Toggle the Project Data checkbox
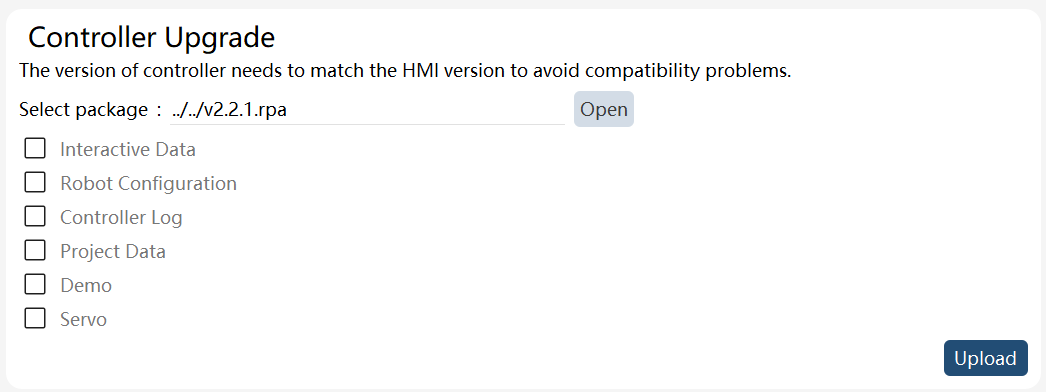Screen dimensions: 1046x392 (x=35, y=250)
